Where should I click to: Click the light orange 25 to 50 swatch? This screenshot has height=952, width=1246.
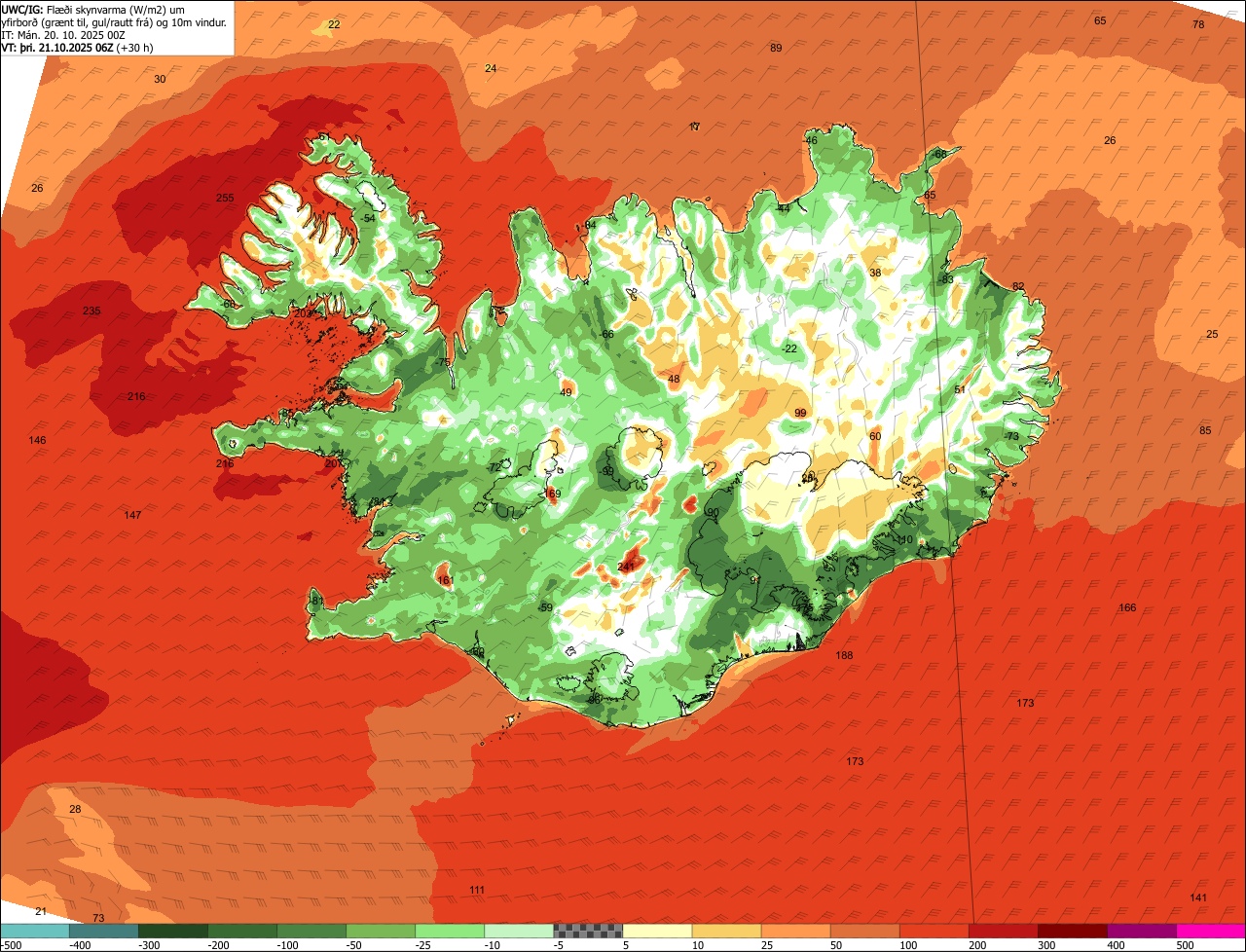(795, 931)
